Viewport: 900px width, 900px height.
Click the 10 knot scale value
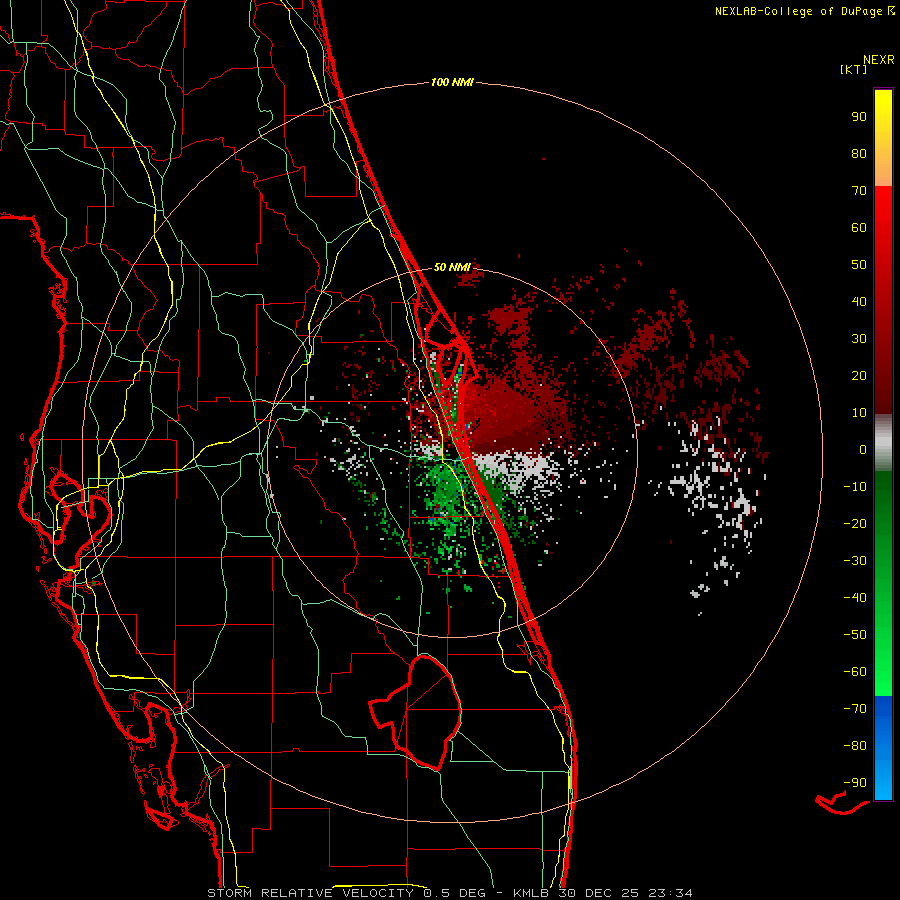tap(859, 413)
